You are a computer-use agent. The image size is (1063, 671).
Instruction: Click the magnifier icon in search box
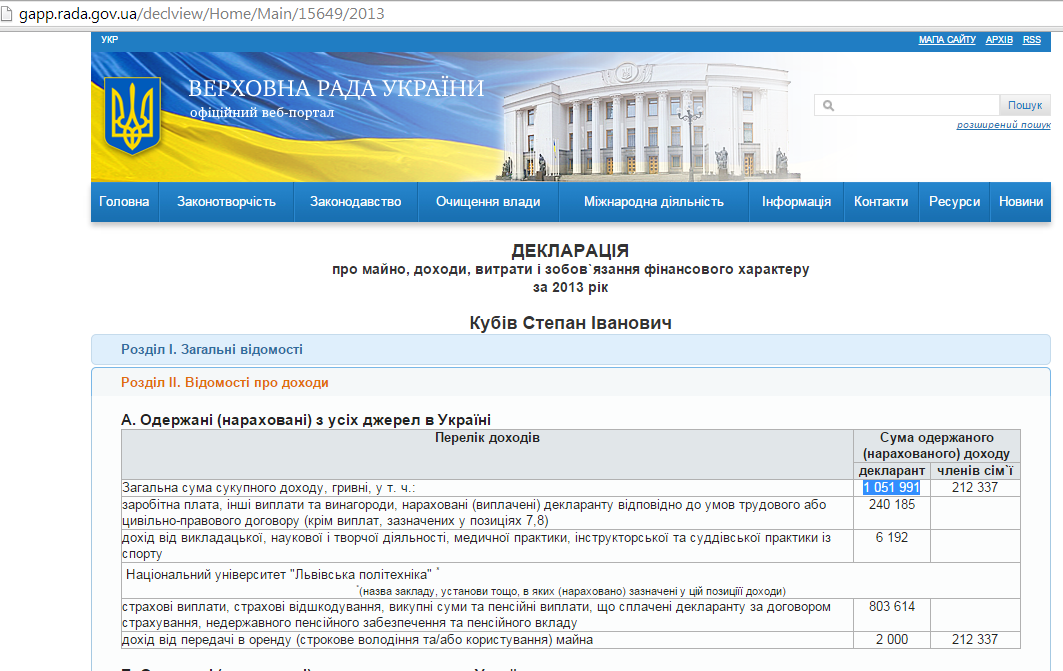pyautogui.click(x=829, y=105)
